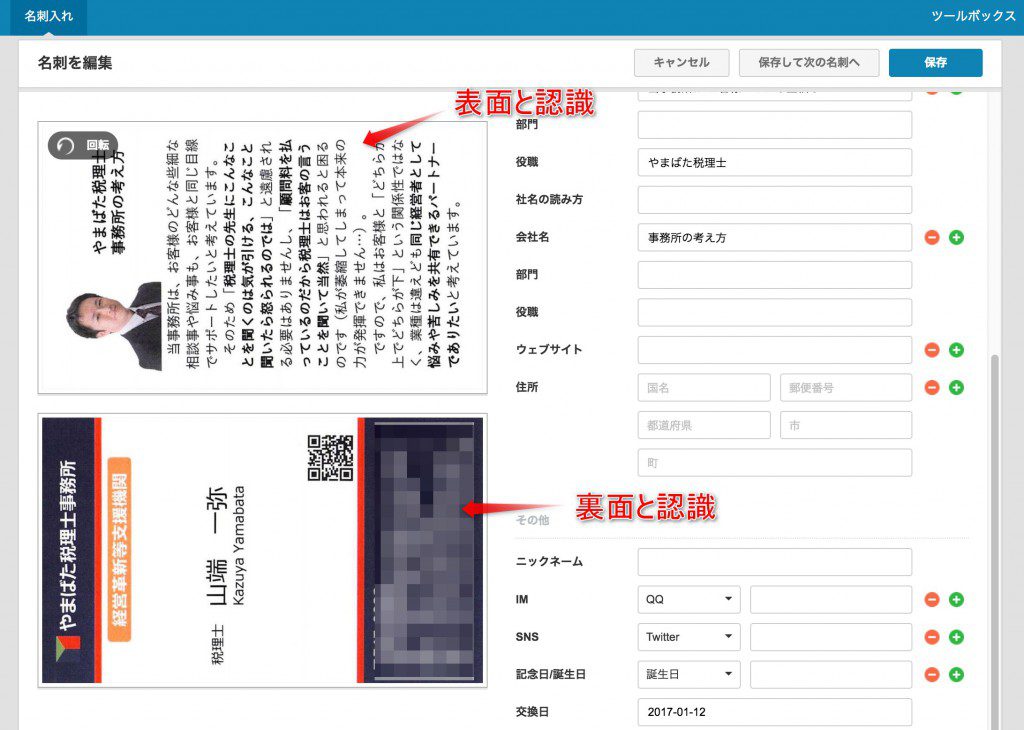Remove the 住所 block with minus icon
This screenshot has width=1024, height=730.
pos(932,388)
